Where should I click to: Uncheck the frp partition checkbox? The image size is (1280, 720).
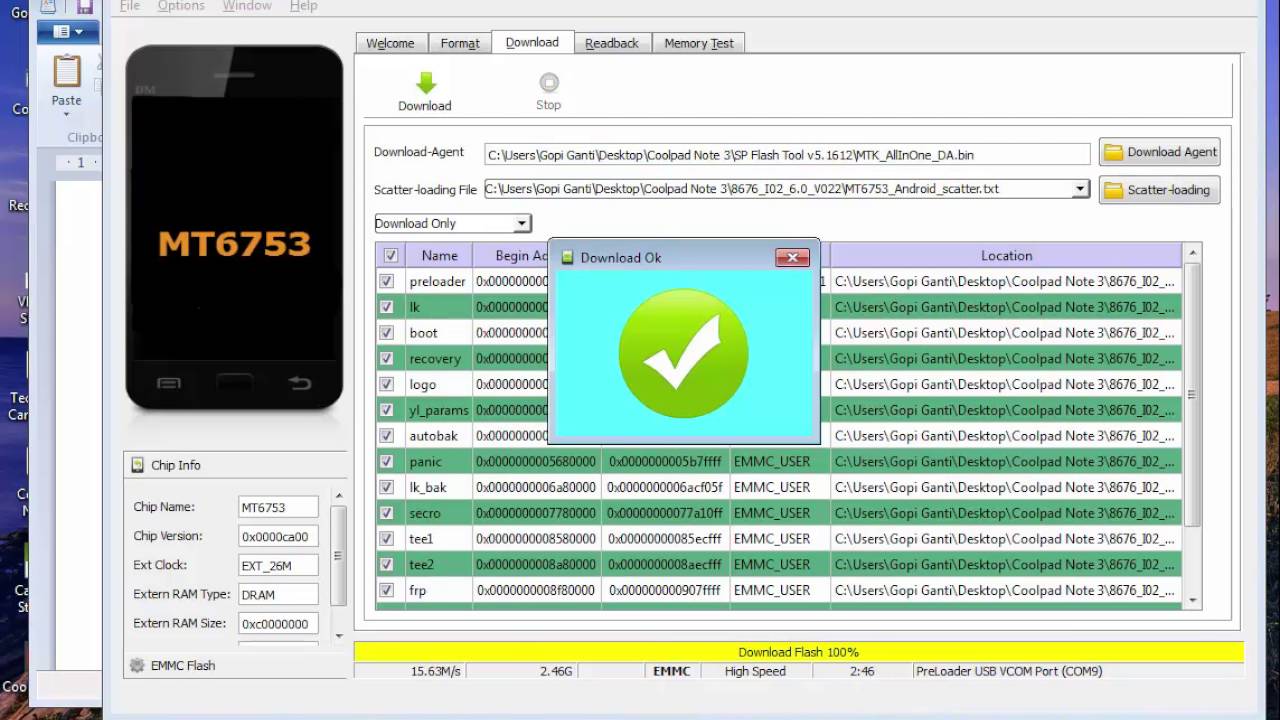[x=387, y=590]
